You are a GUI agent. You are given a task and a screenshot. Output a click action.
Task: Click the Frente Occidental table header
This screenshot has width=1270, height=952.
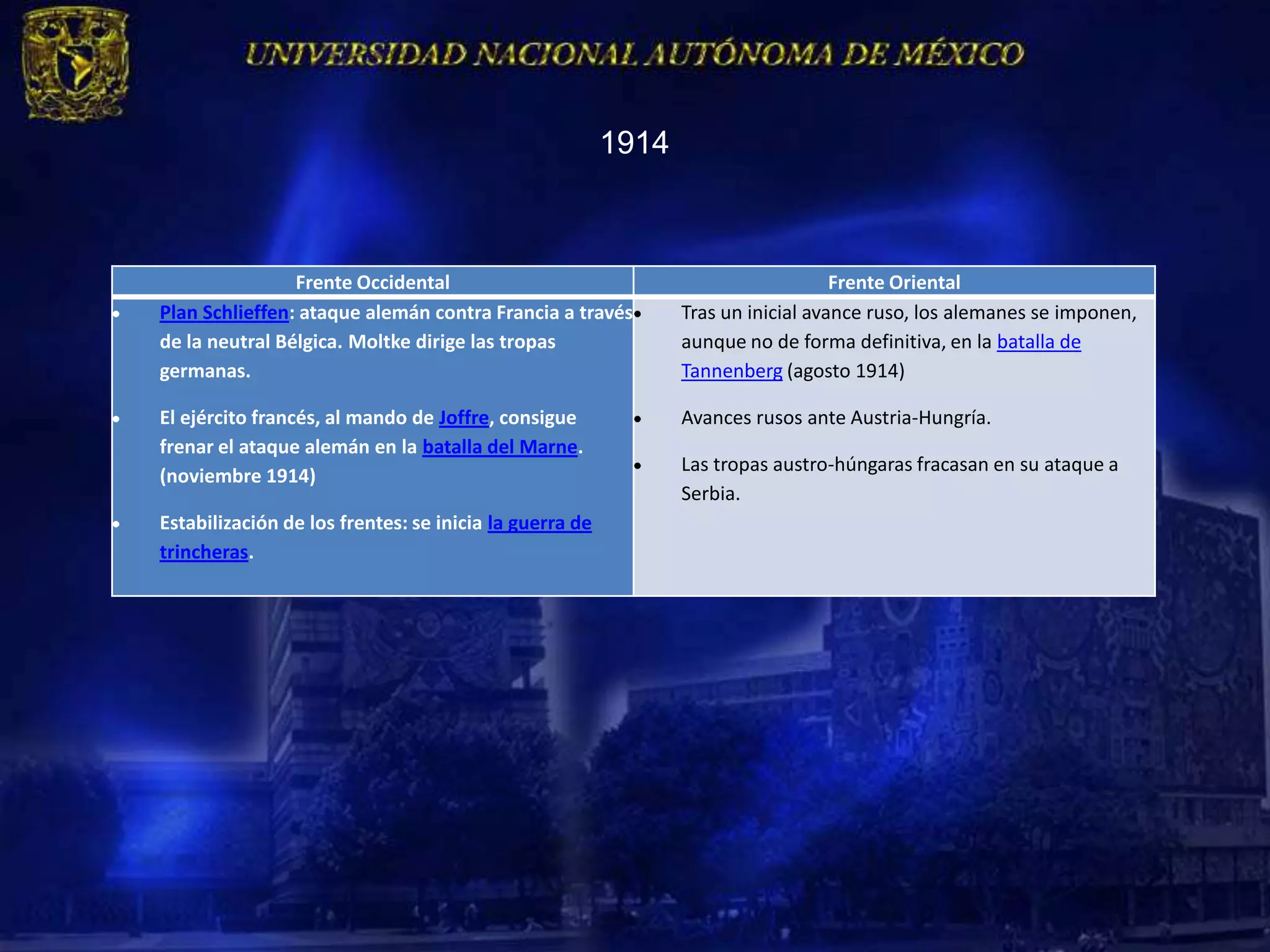coord(372,283)
